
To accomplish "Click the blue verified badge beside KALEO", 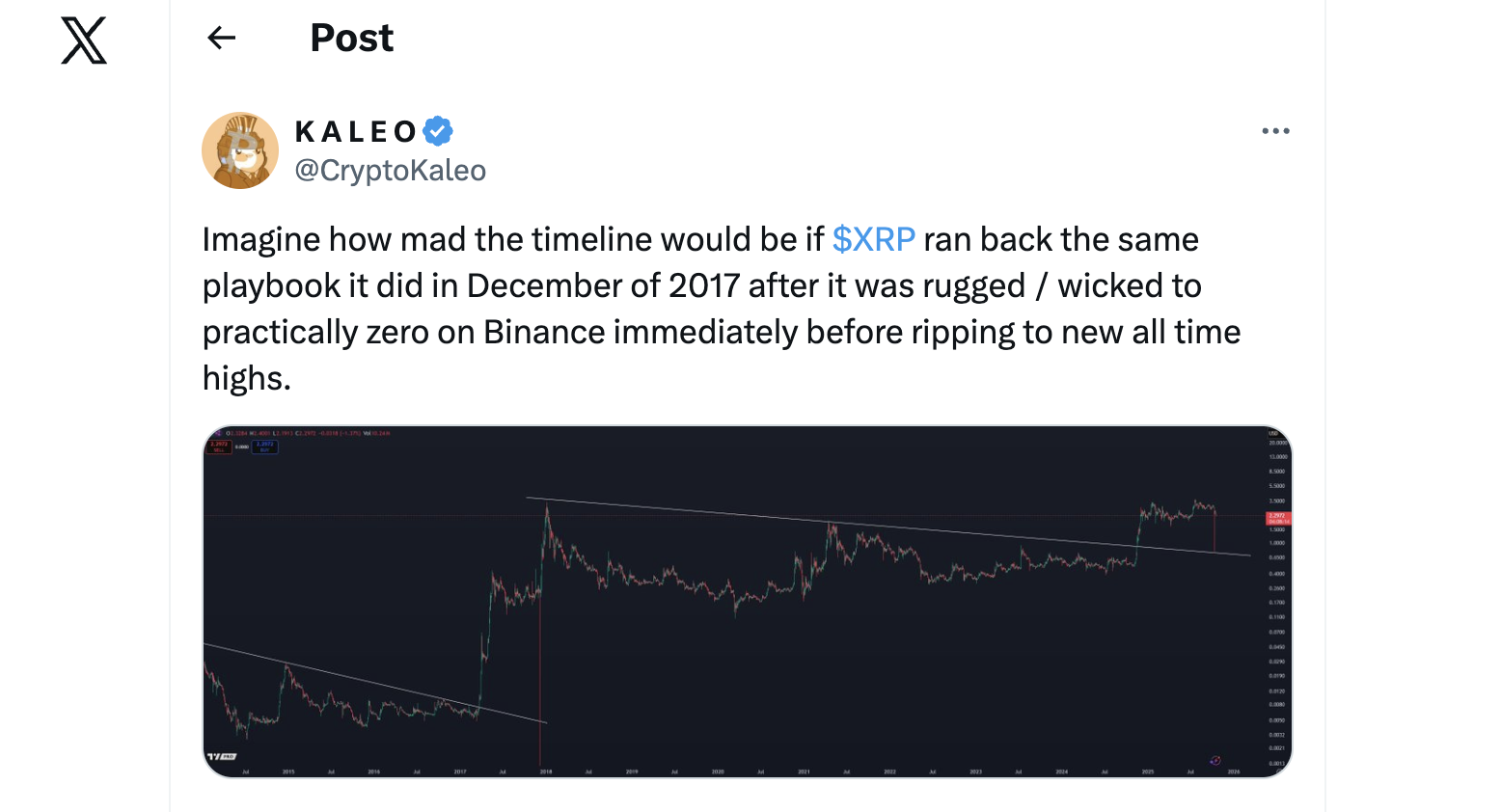I will pos(438,131).
